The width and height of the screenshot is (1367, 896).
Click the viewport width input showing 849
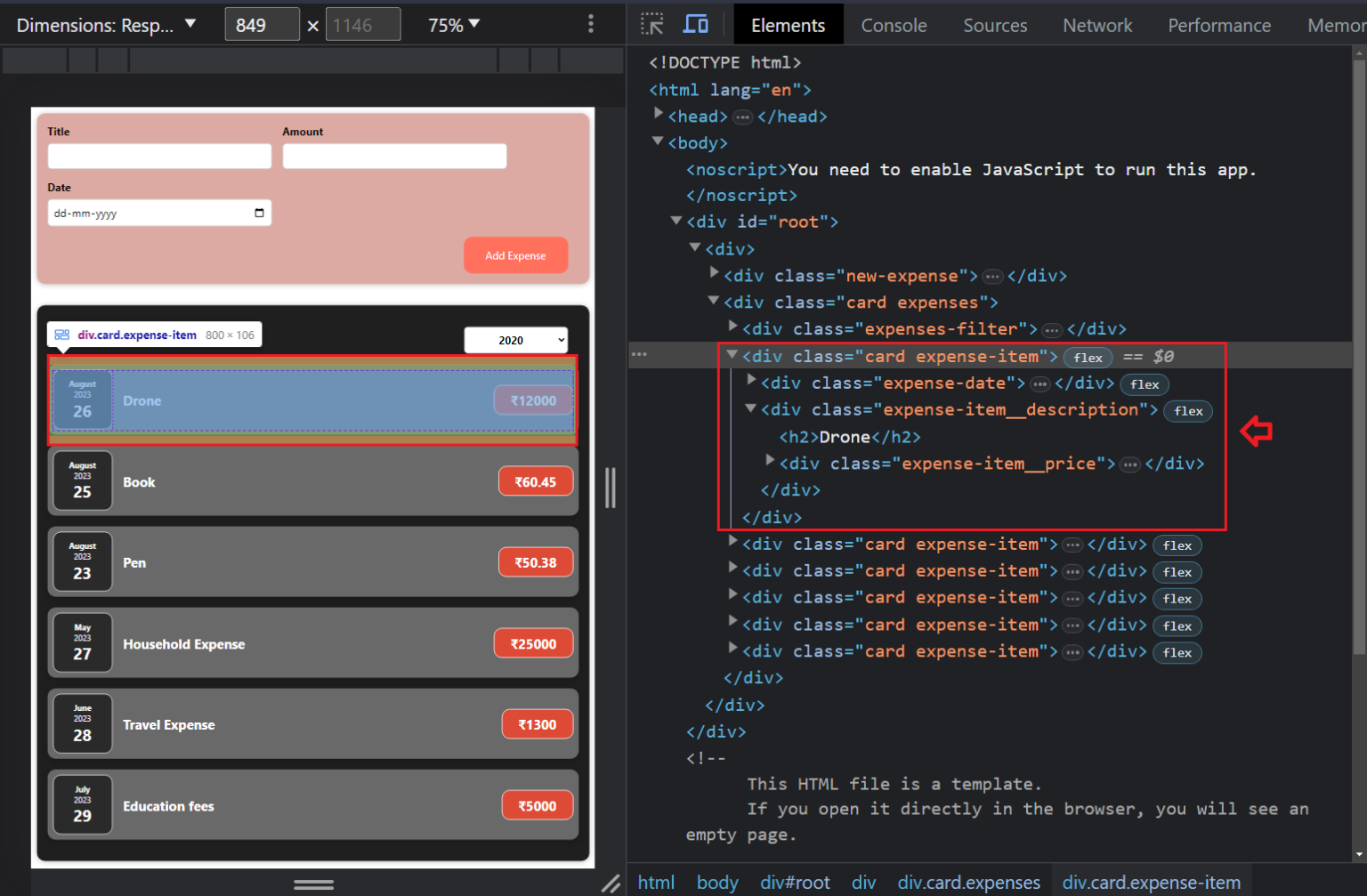pos(262,24)
